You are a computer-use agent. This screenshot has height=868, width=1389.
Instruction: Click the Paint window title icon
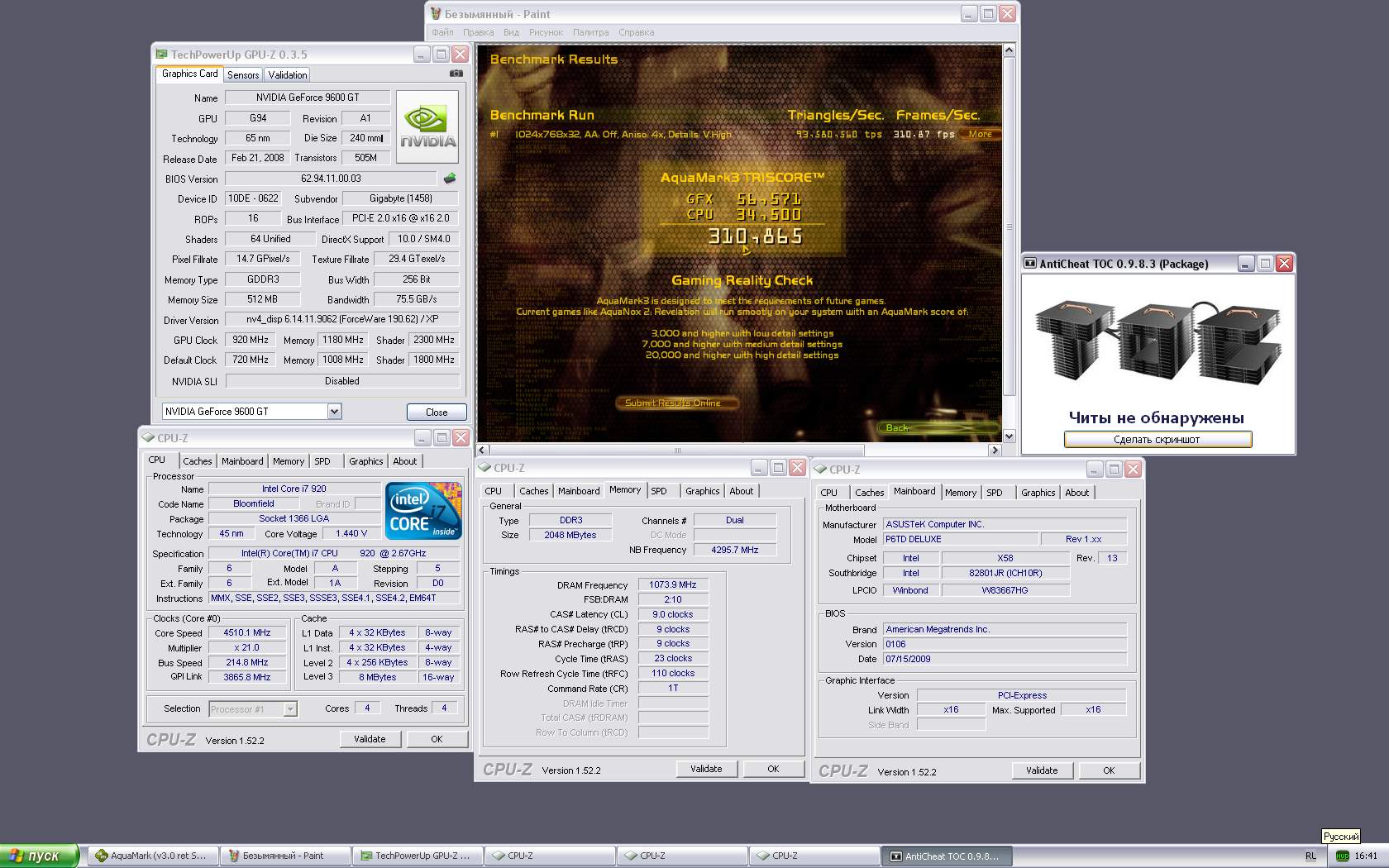pos(436,14)
